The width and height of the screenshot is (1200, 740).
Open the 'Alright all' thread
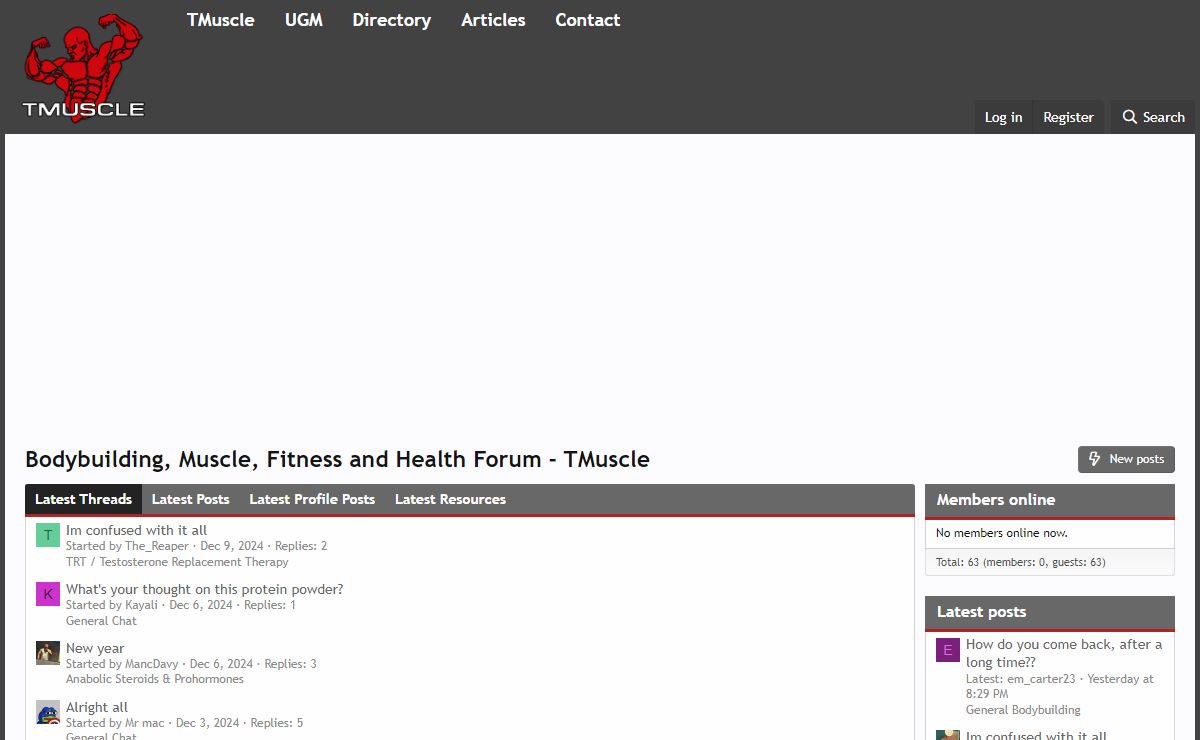97,707
